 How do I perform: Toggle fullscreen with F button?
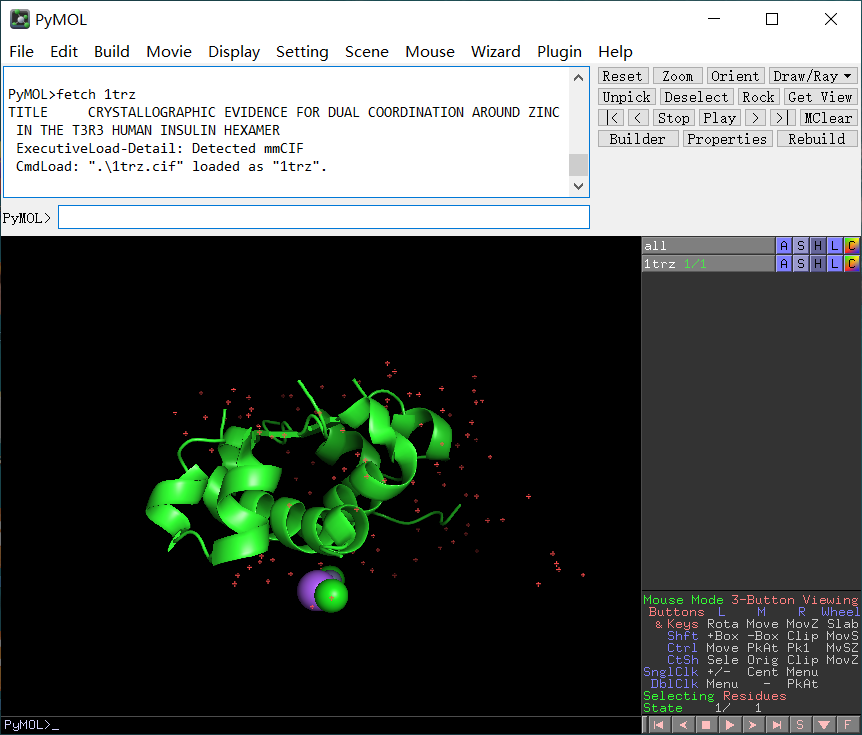[x=848, y=725]
